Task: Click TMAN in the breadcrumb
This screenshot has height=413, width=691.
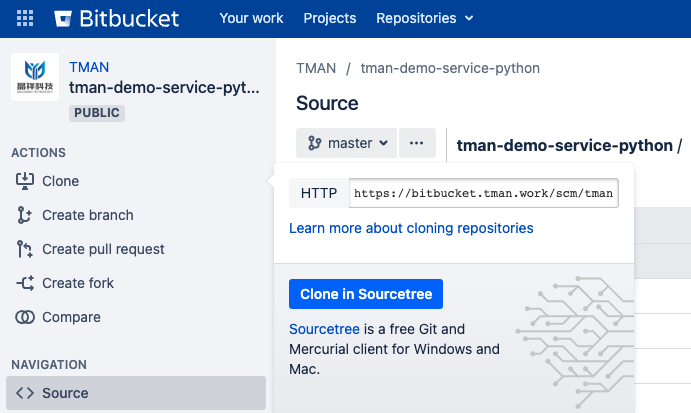Action: click(x=316, y=68)
